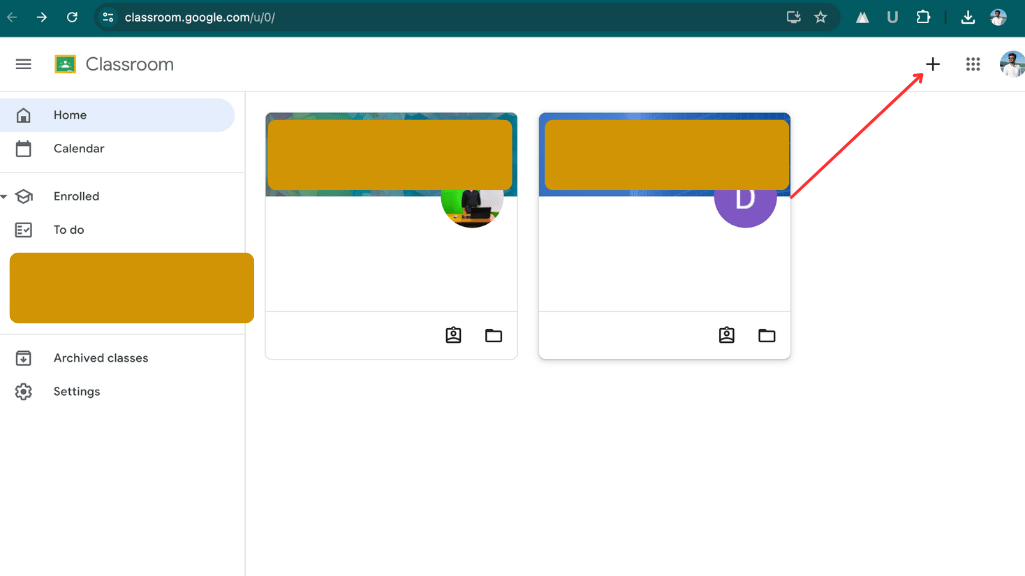The image size is (1025, 576).
Task: Bookmark the page with the star icon
Action: tap(820, 17)
